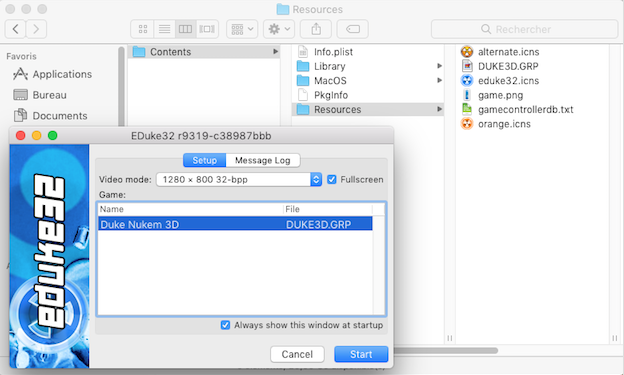Click the Finder Resources title folder icon
This screenshot has height=375, width=624.
[x=283, y=9]
